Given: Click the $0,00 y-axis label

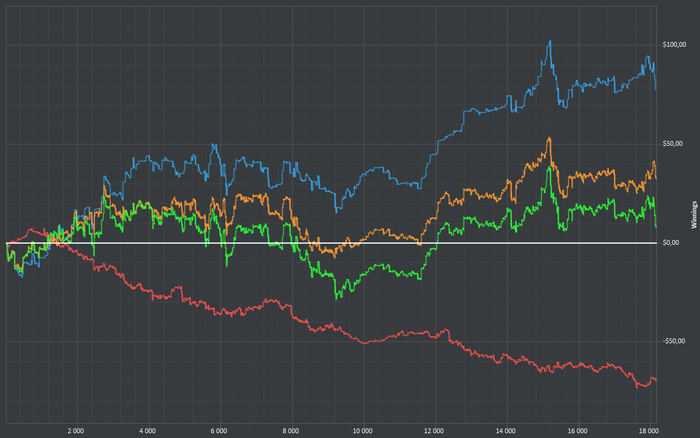Looking at the screenshot, I should (671, 243).
